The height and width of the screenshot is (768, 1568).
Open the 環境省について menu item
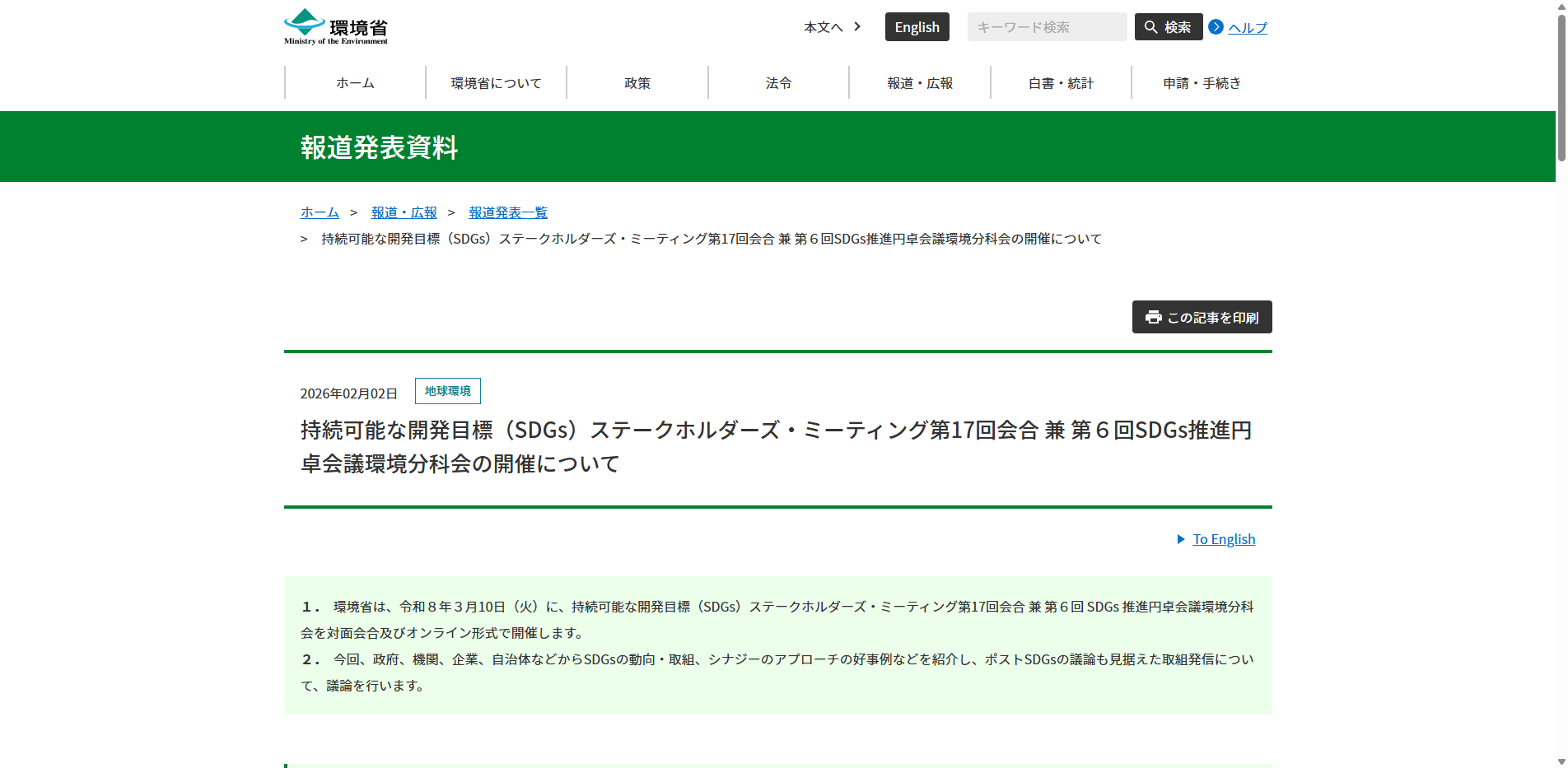coord(496,83)
